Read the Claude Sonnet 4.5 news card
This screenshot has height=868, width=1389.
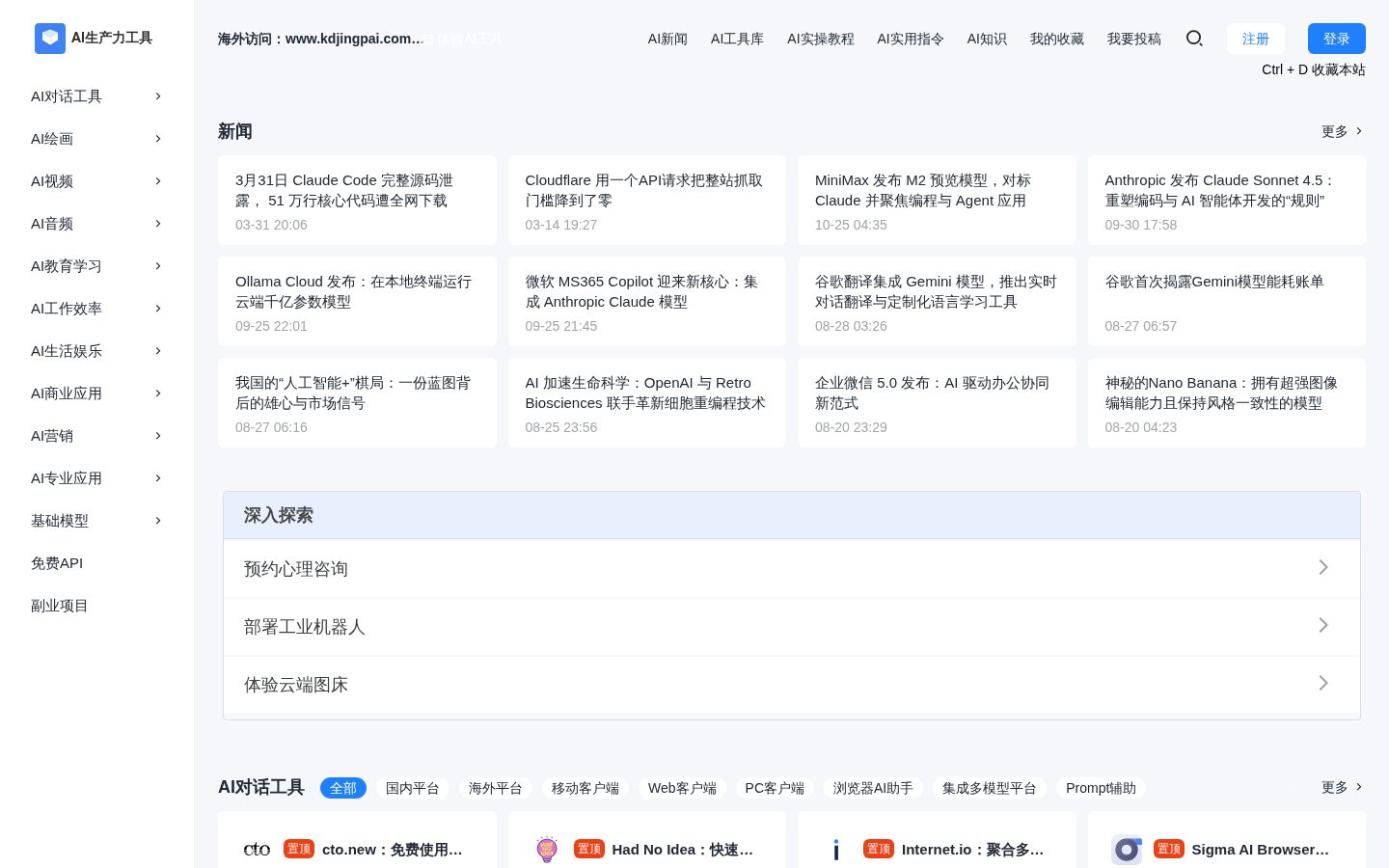1227,201
